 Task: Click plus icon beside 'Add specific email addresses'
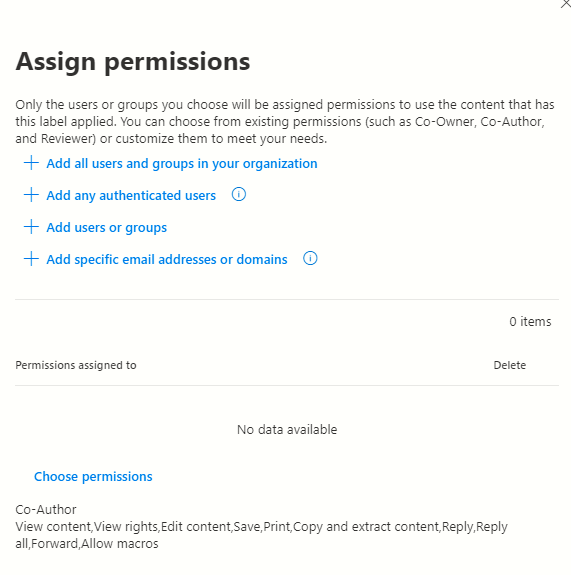(x=32, y=259)
